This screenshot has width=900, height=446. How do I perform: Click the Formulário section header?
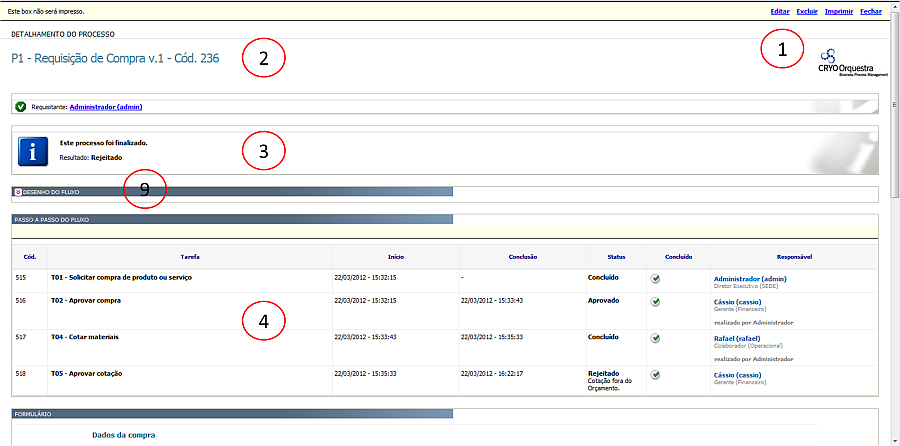pos(34,413)
